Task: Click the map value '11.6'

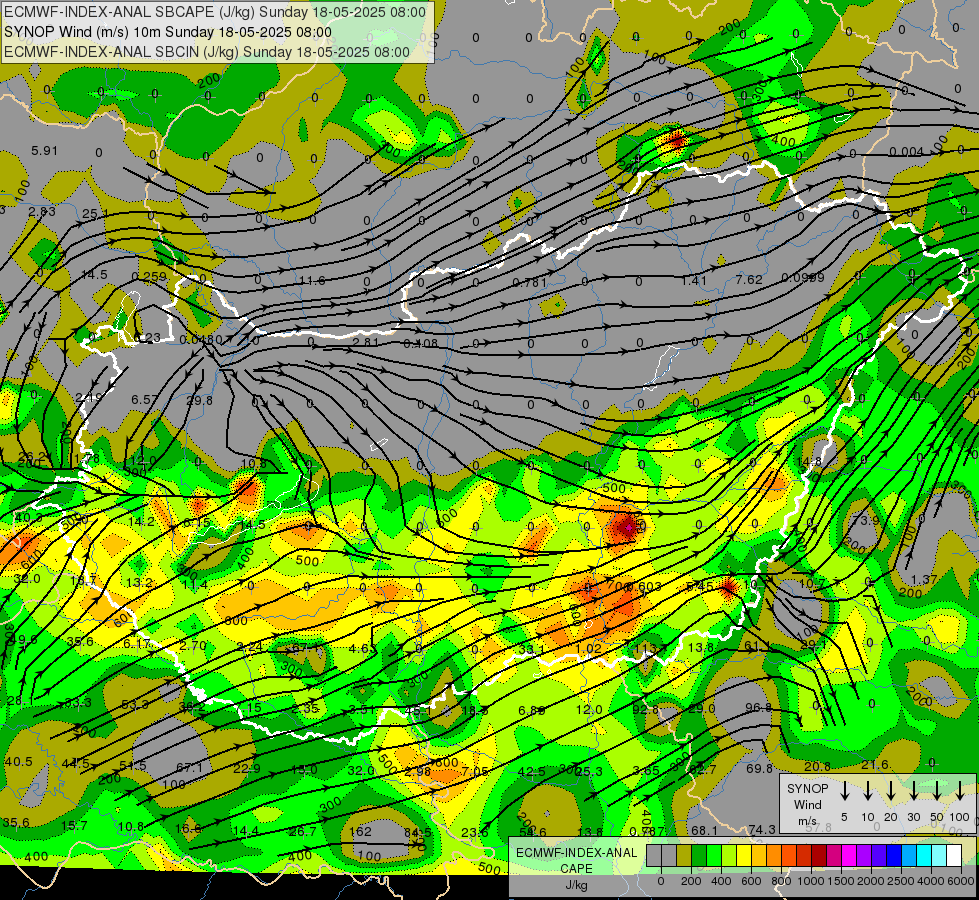Action: 312,281
